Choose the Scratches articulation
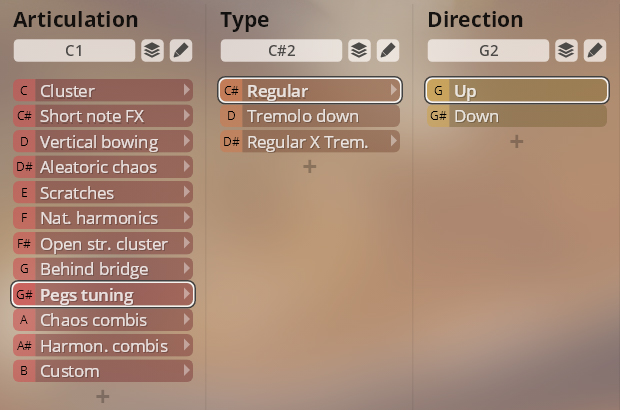 point(103,193)
